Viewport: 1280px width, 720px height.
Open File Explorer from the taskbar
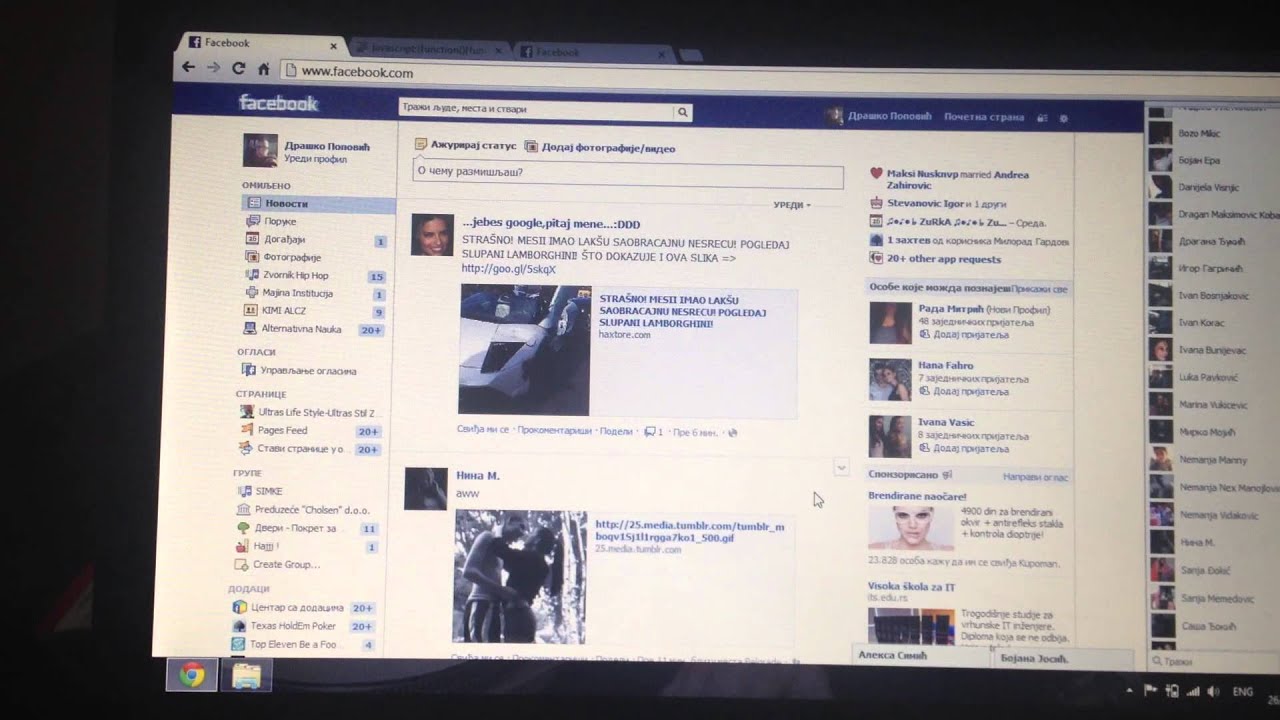(246, 677)
